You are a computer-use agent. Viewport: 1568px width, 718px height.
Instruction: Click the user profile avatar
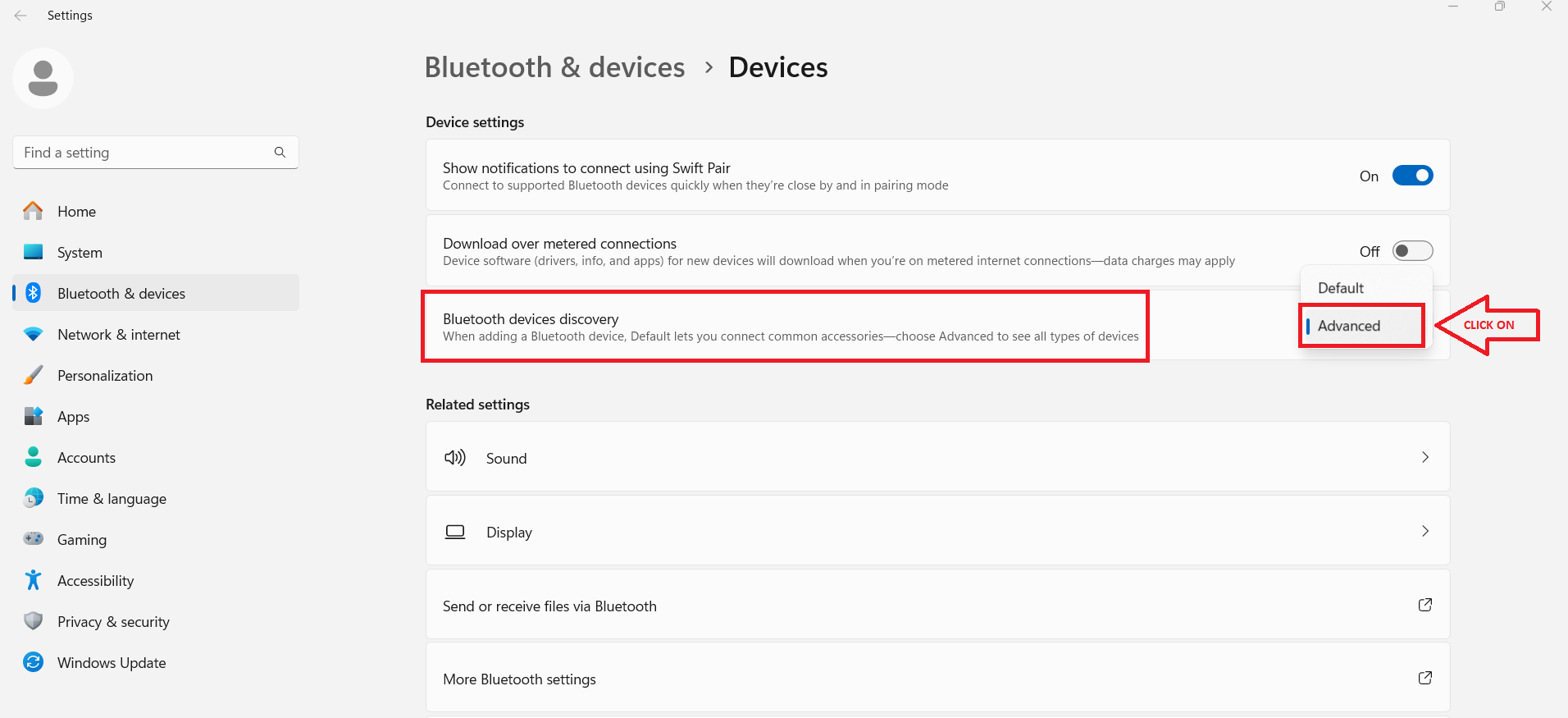pyautogui.click(x=43, y=78)
